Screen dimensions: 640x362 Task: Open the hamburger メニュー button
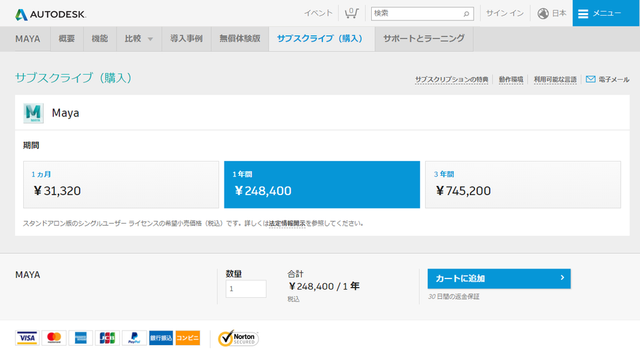[x=606, y=13]
